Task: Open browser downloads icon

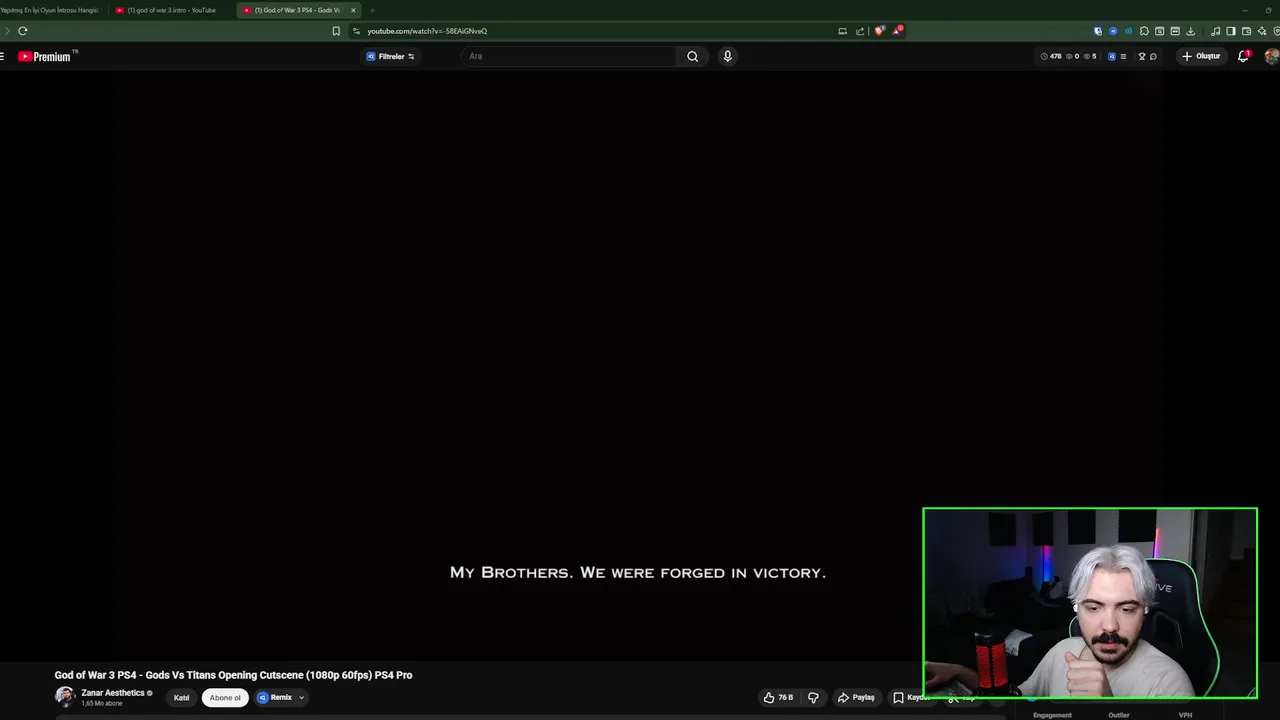Action: [x=1190, y=31]
